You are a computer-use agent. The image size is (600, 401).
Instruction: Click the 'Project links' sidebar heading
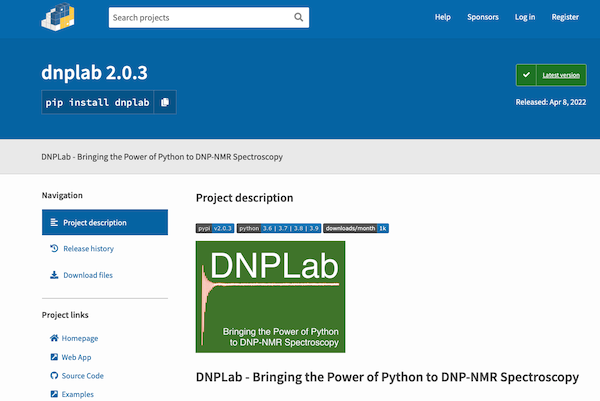pyautogui.click(x=65, y=315)
